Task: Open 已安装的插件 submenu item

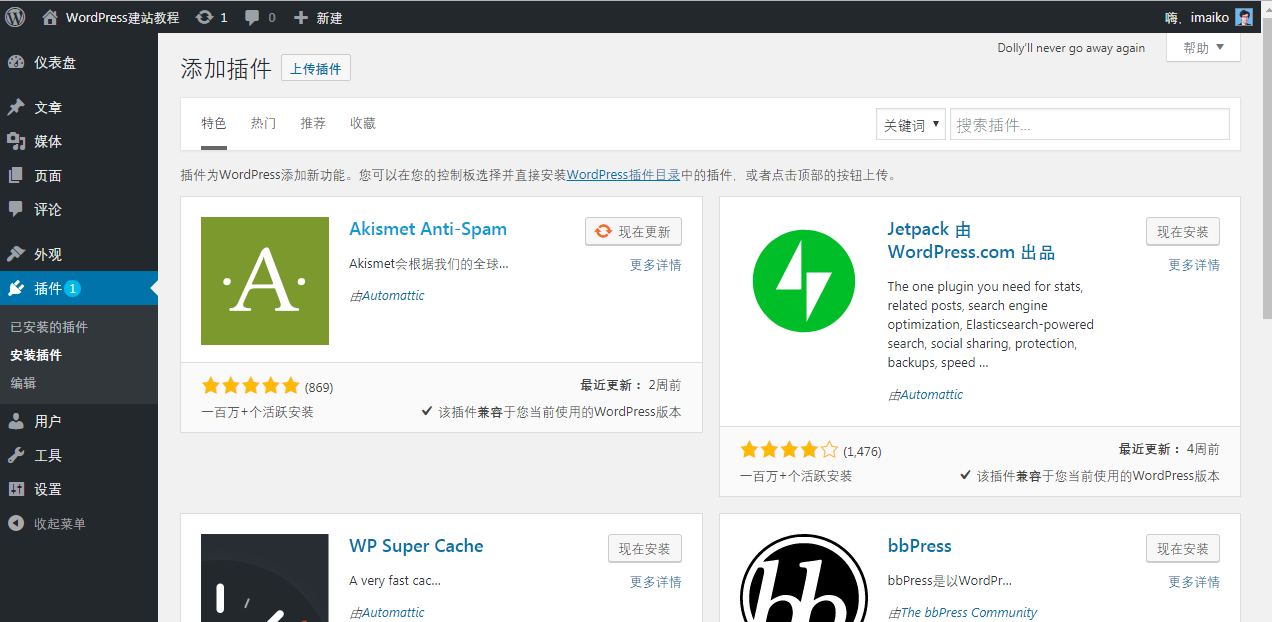Action: click(49, 327)
